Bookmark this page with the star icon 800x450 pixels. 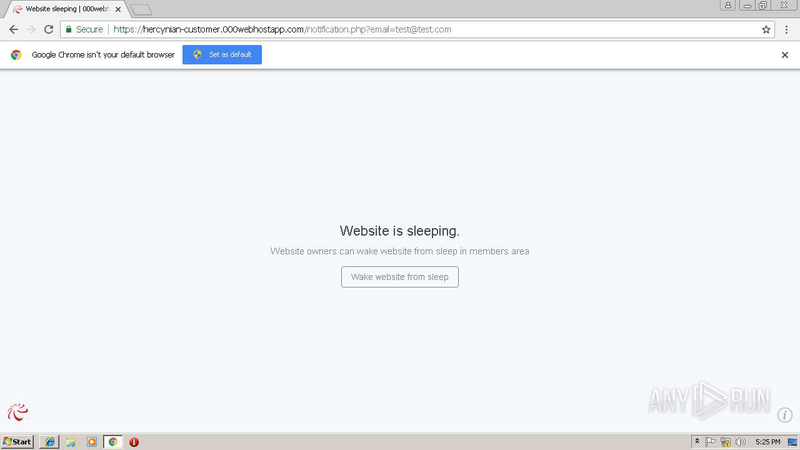pos(766,30)
